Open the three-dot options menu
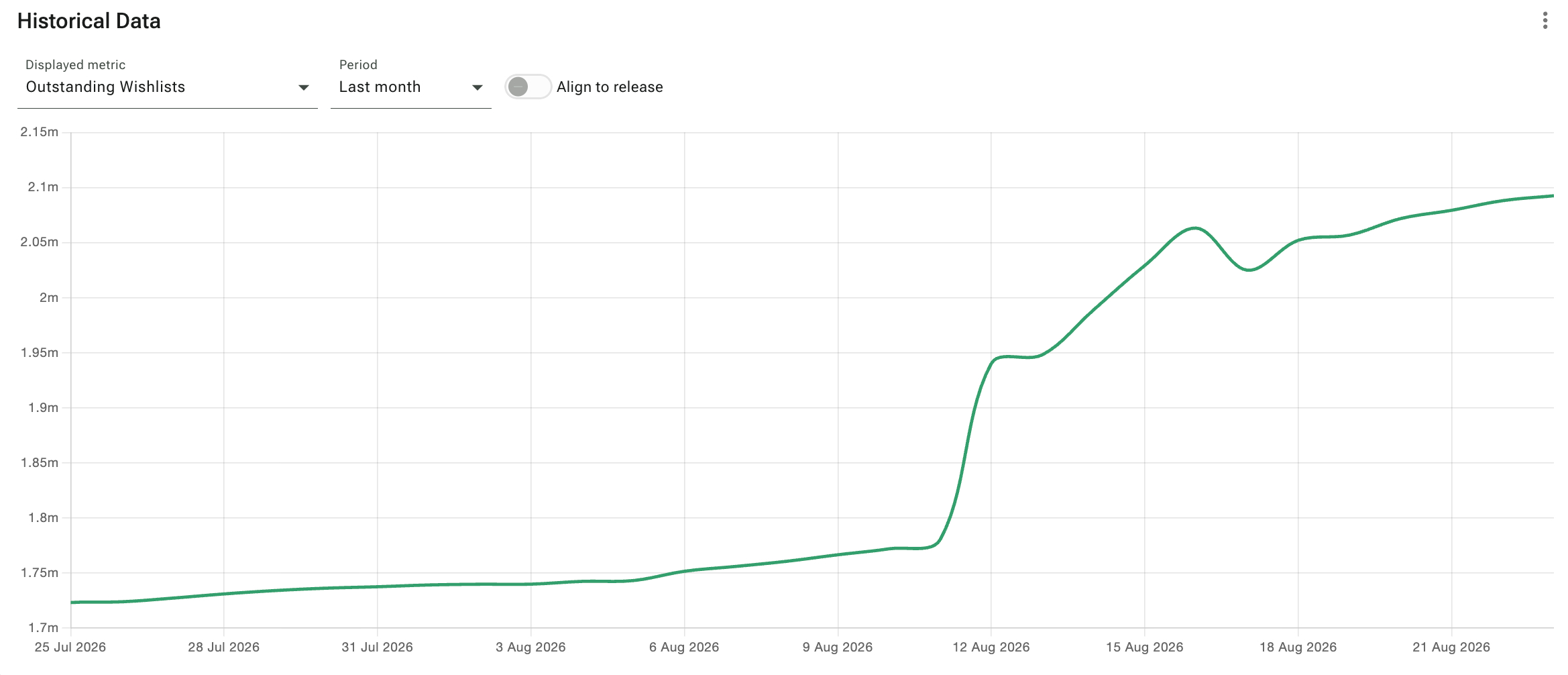The width and height of the screenshot is (1568, 675). [1545, 21]
